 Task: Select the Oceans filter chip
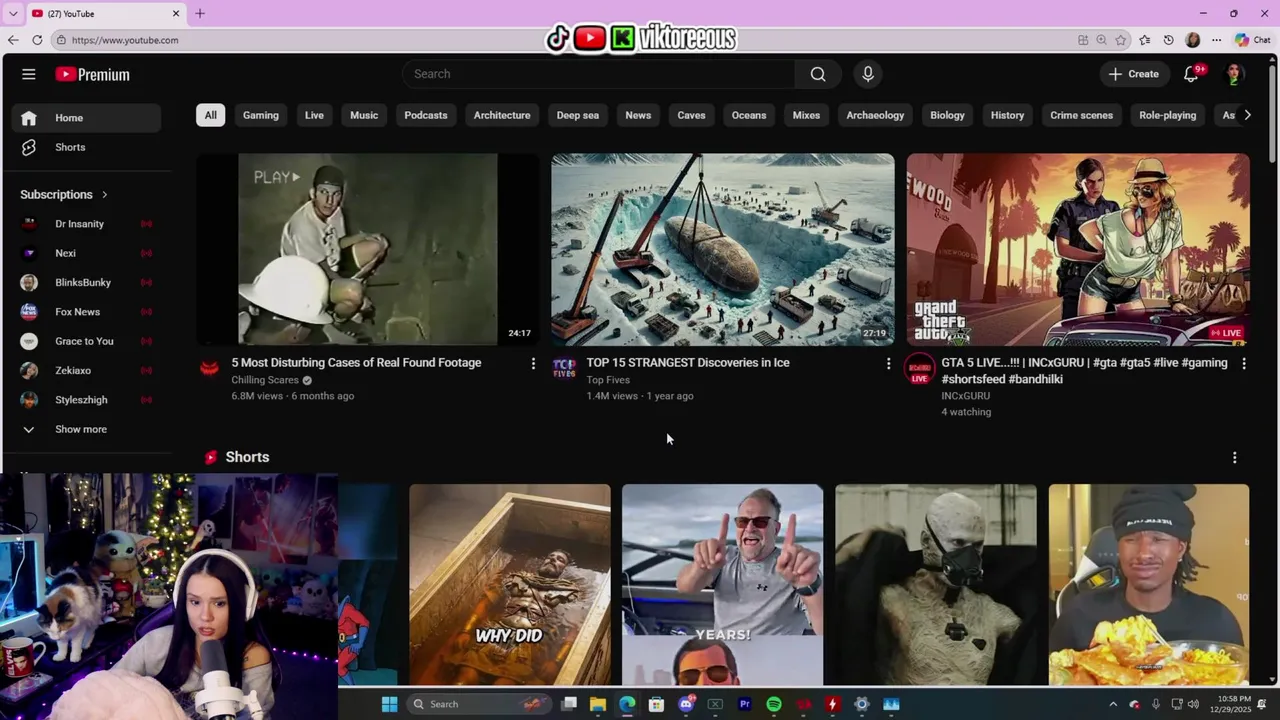pyautogui.click(x=749, y=115)
